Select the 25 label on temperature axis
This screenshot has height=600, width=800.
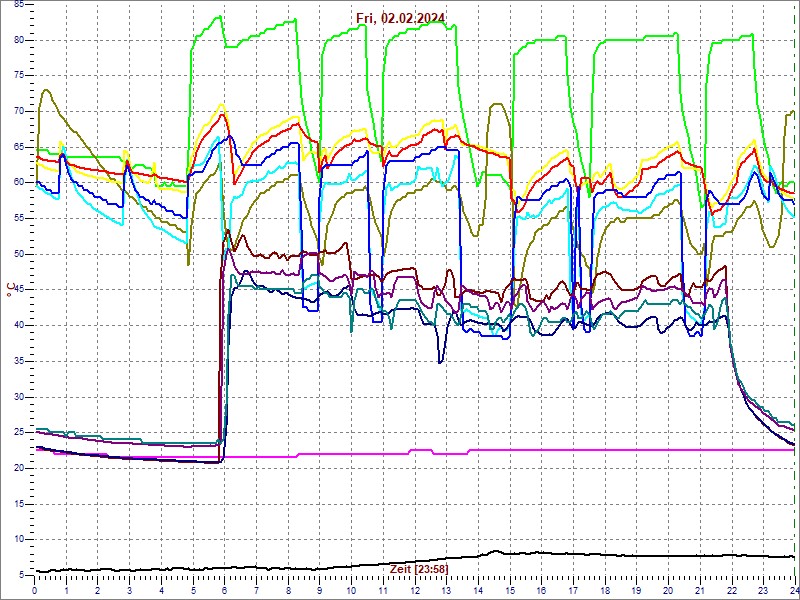point(18,433)
